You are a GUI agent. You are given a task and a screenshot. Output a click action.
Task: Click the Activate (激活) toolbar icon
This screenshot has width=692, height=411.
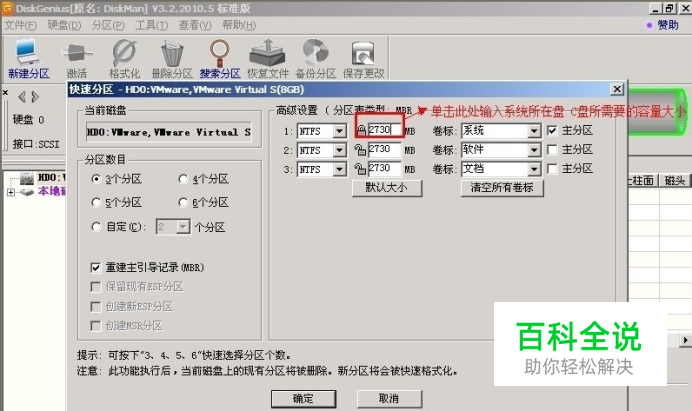[77, 58]
